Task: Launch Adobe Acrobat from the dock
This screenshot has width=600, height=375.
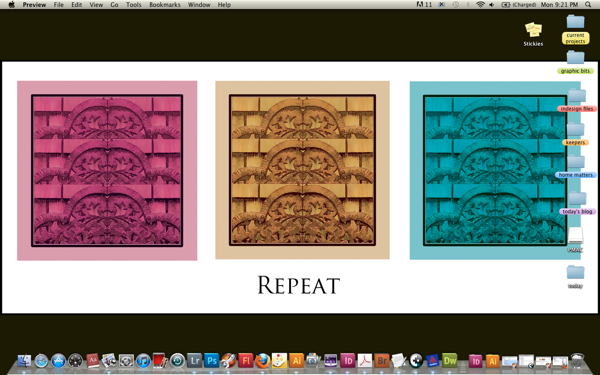Action: click(365, 361)
